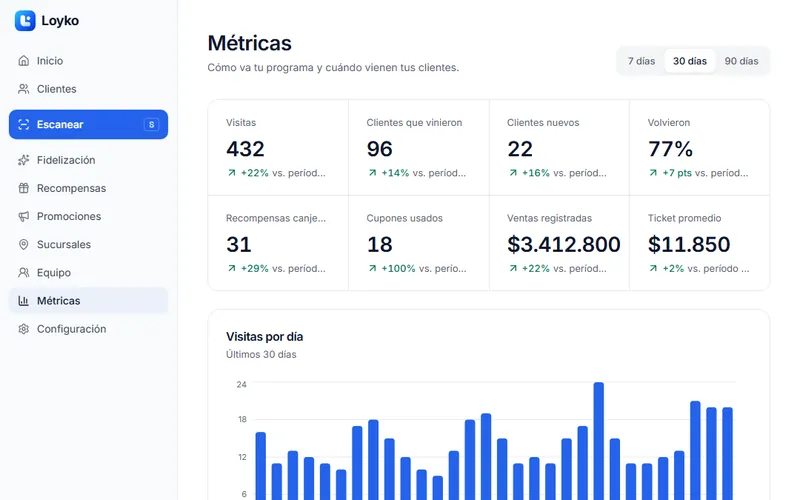800x500 pixels.
Task: Click the Métricas page heading
Action: (249, 43)
